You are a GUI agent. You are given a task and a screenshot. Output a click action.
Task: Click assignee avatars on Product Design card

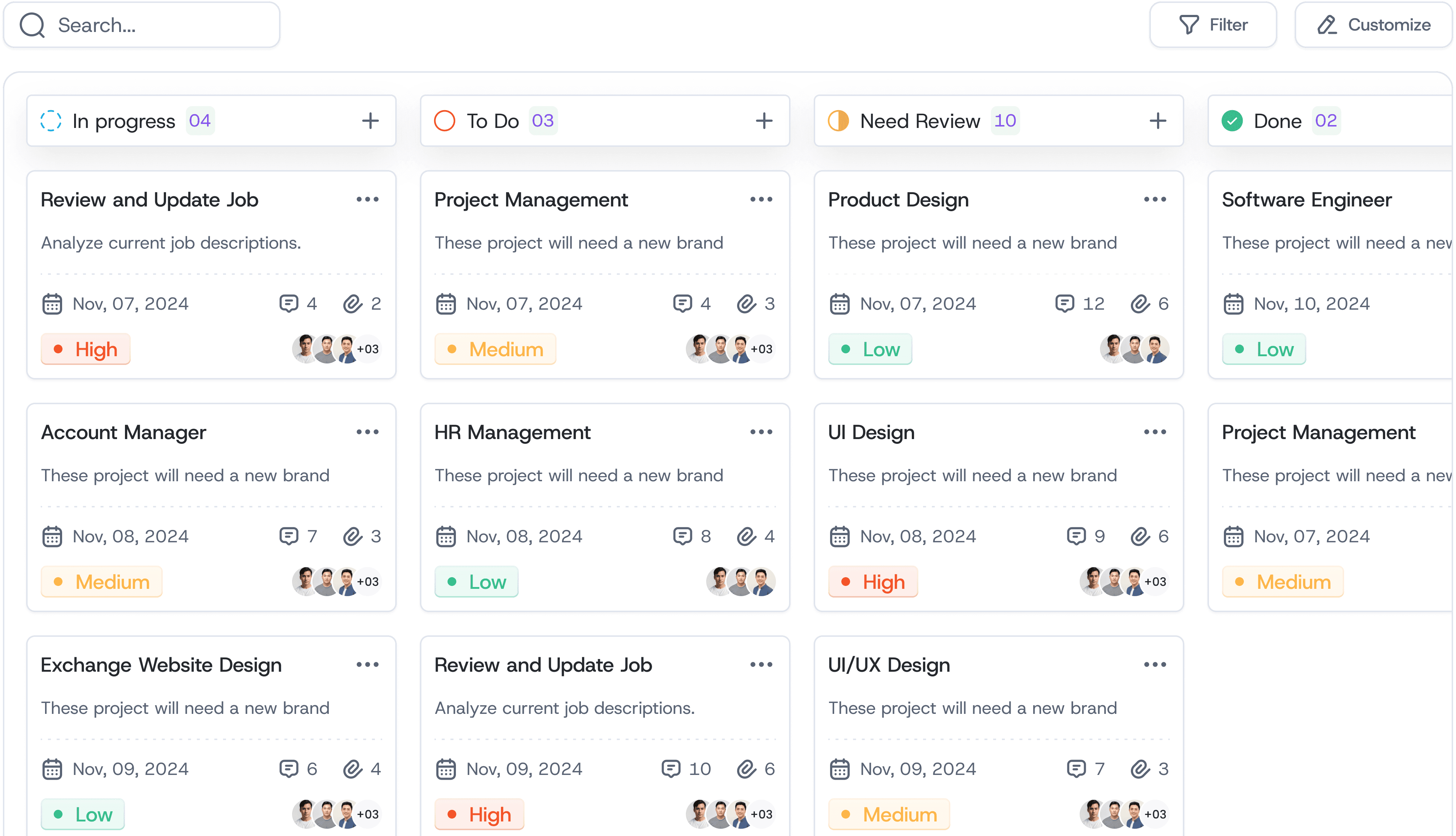coord(1134,349)
